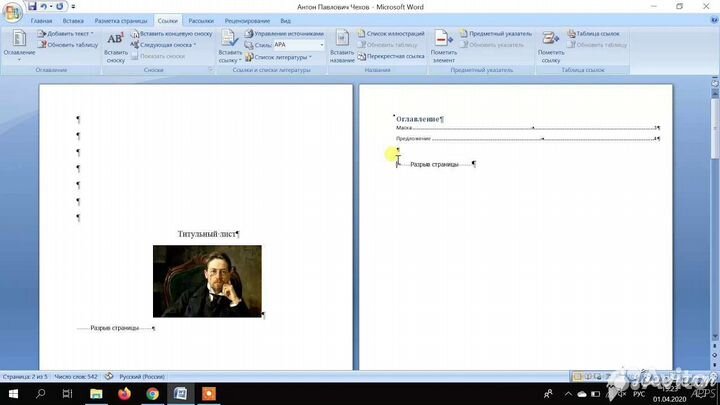Click Обновить таблицу in Оглавление group

pos(68,45)
